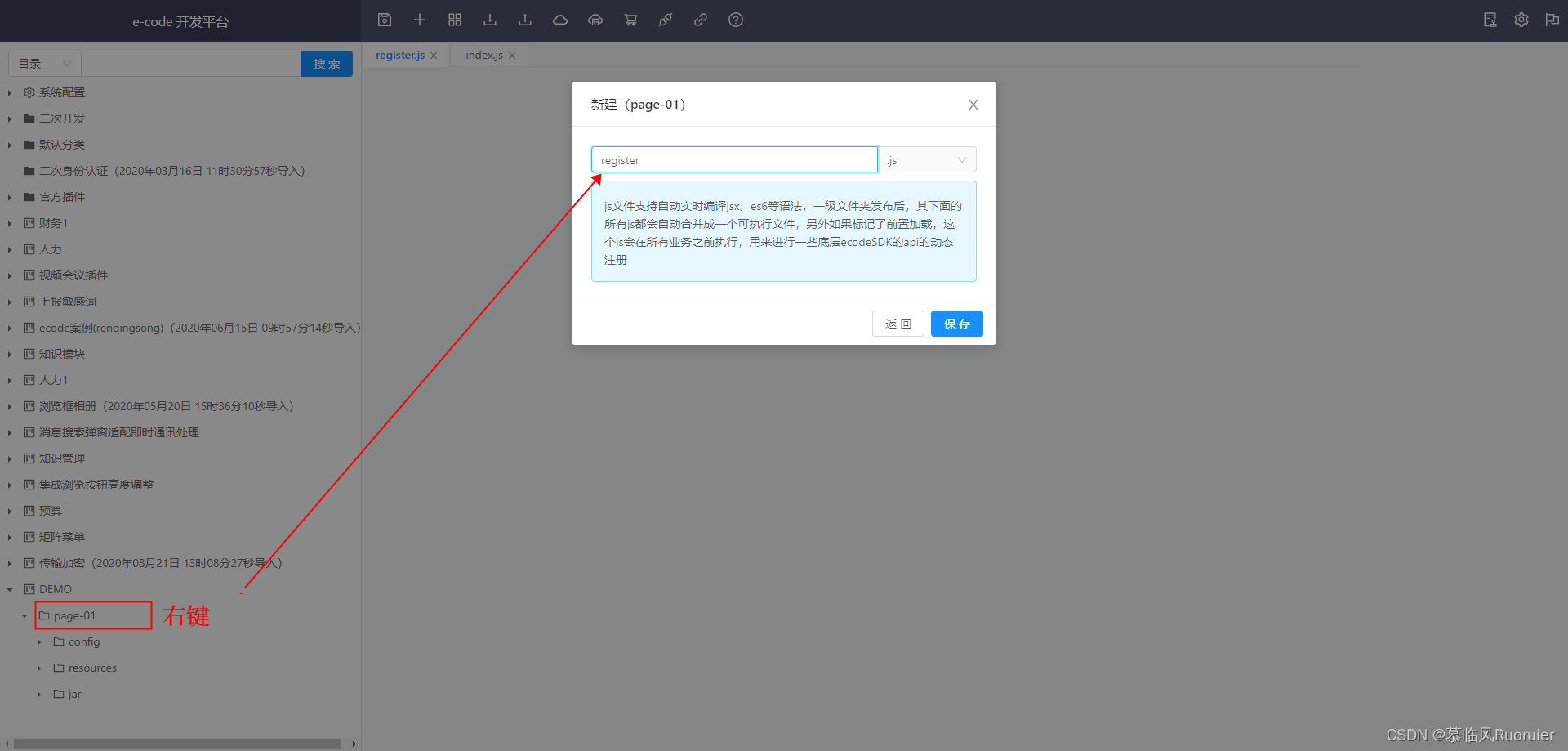Select the ecode案例(renqingsong) tree item
The width and height of the screenshot is (1568, 751).
(x=199, y=328)
